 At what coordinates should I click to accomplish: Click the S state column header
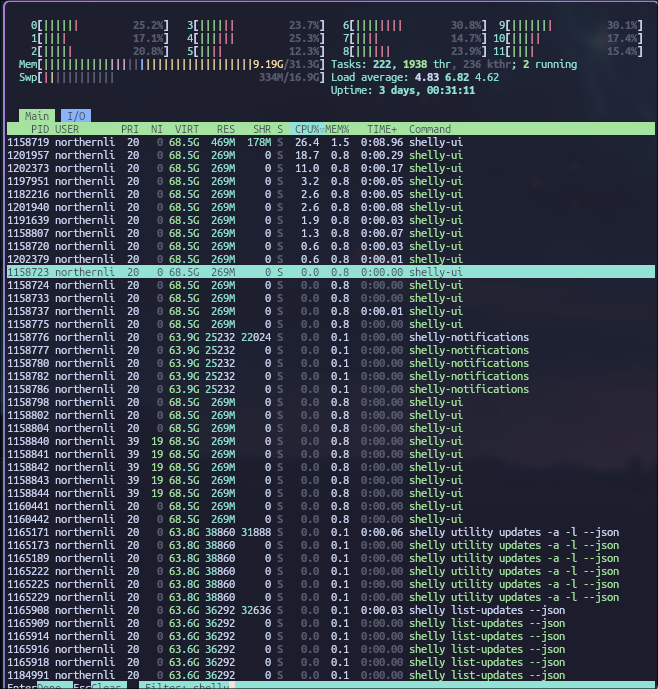(280, 129)
